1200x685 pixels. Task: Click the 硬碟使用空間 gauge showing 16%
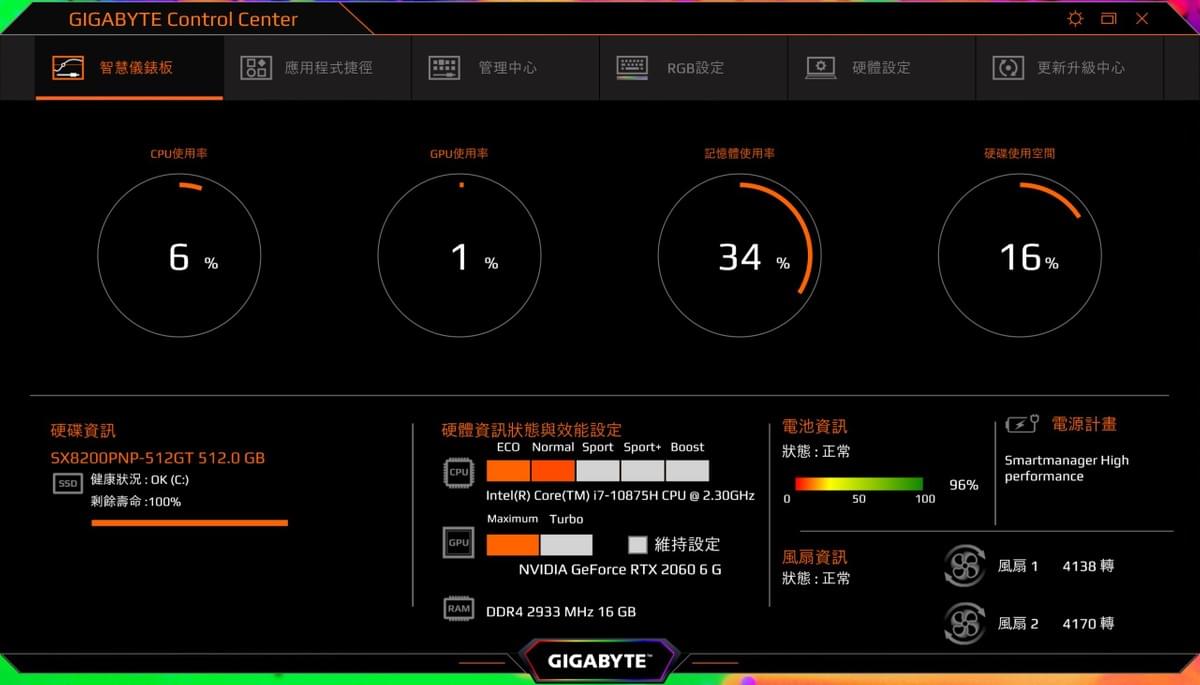pos(1019,255)
